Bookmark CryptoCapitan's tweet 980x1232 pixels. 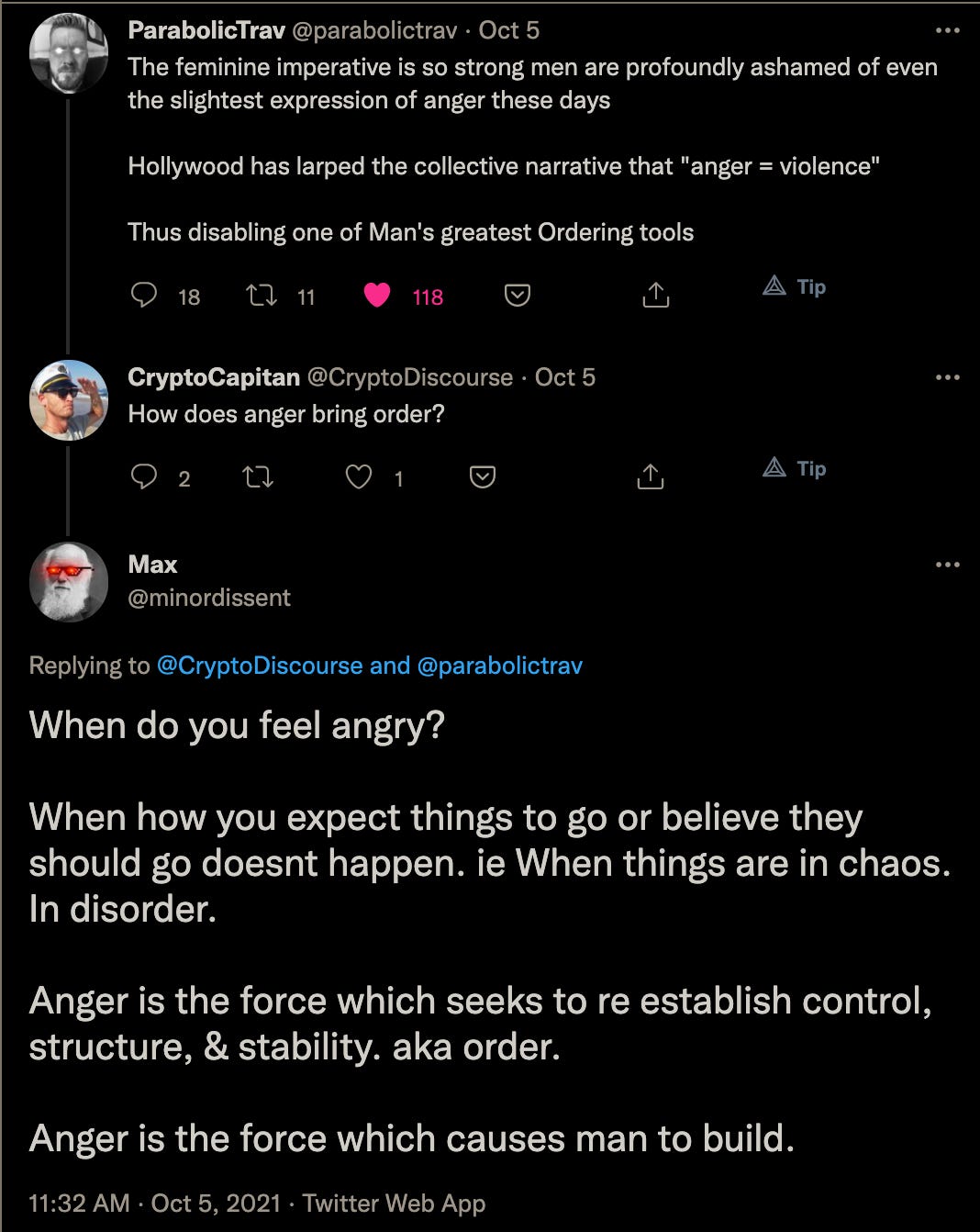click(483, 477)
